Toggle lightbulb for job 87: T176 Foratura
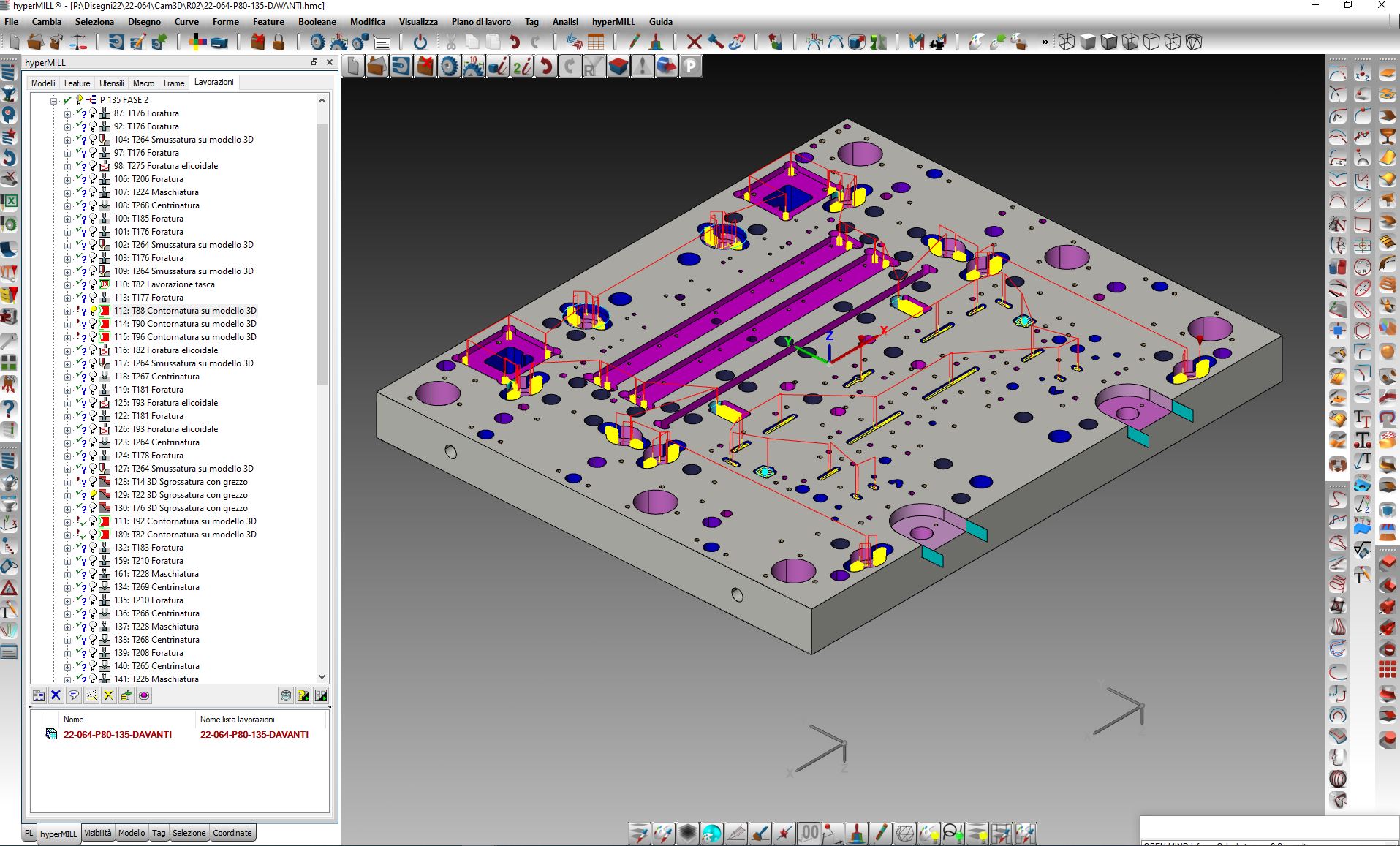Screen dimensions: 1400x846 click(93, 113)
